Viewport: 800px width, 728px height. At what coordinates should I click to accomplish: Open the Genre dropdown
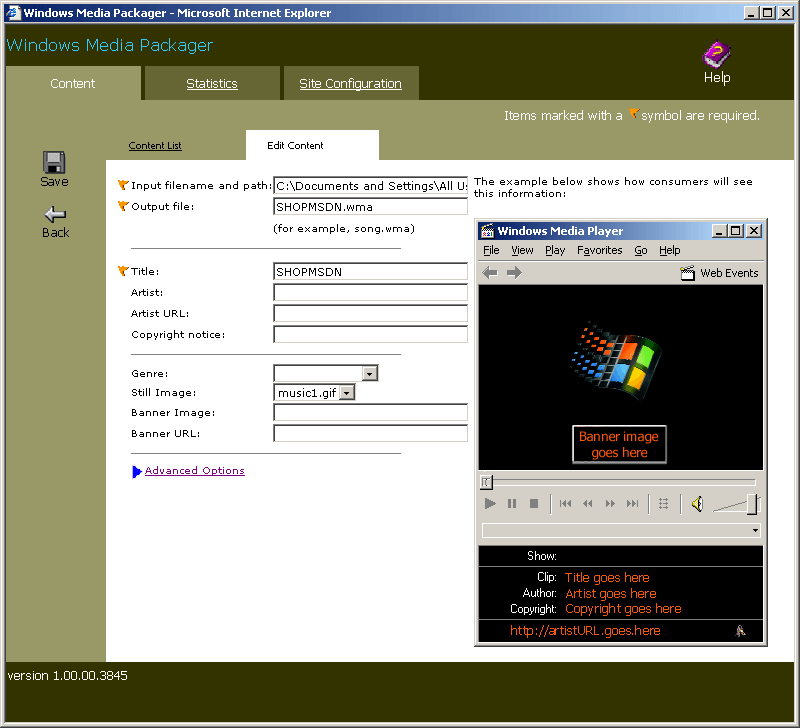coord(370,373)
